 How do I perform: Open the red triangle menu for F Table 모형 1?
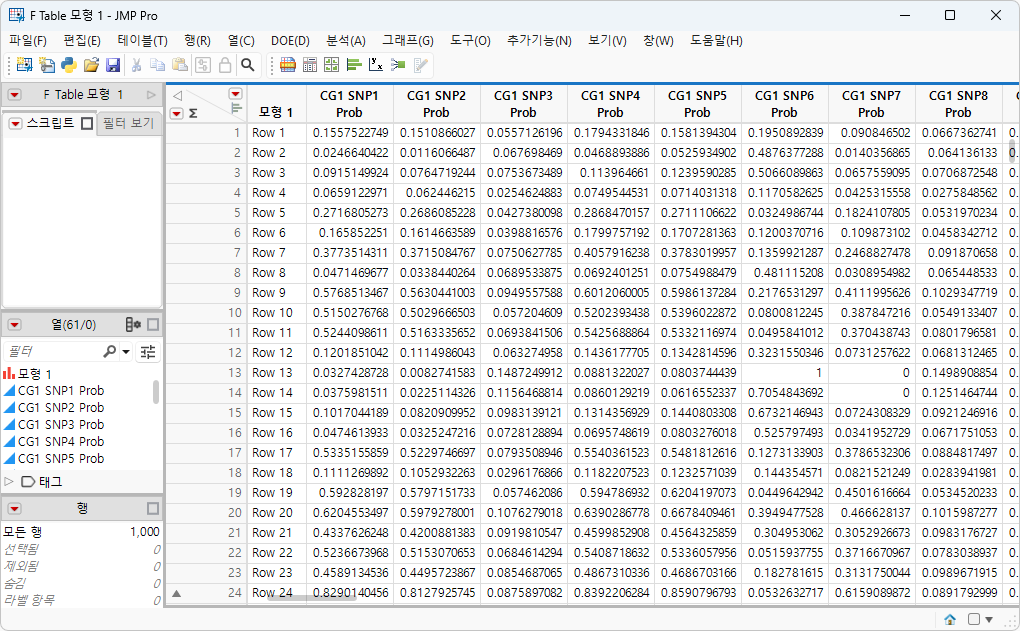pyautogui.click(x=14, y=95)
